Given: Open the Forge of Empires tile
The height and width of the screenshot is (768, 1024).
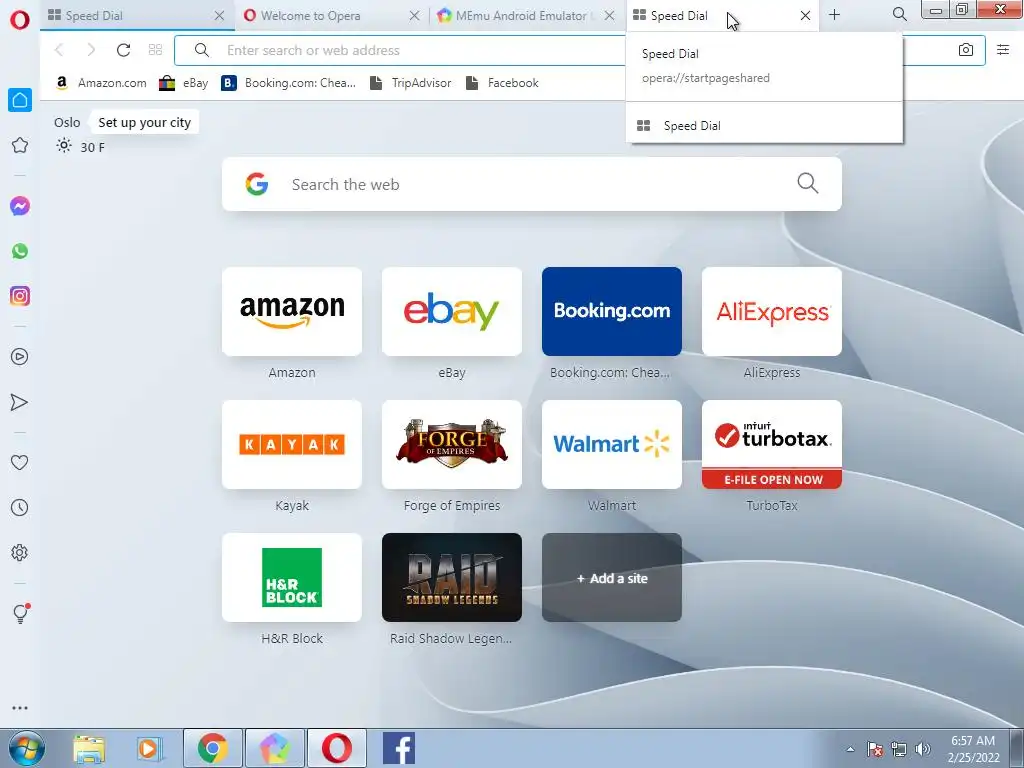Looking at the screenshot, I should coord(452,445).
